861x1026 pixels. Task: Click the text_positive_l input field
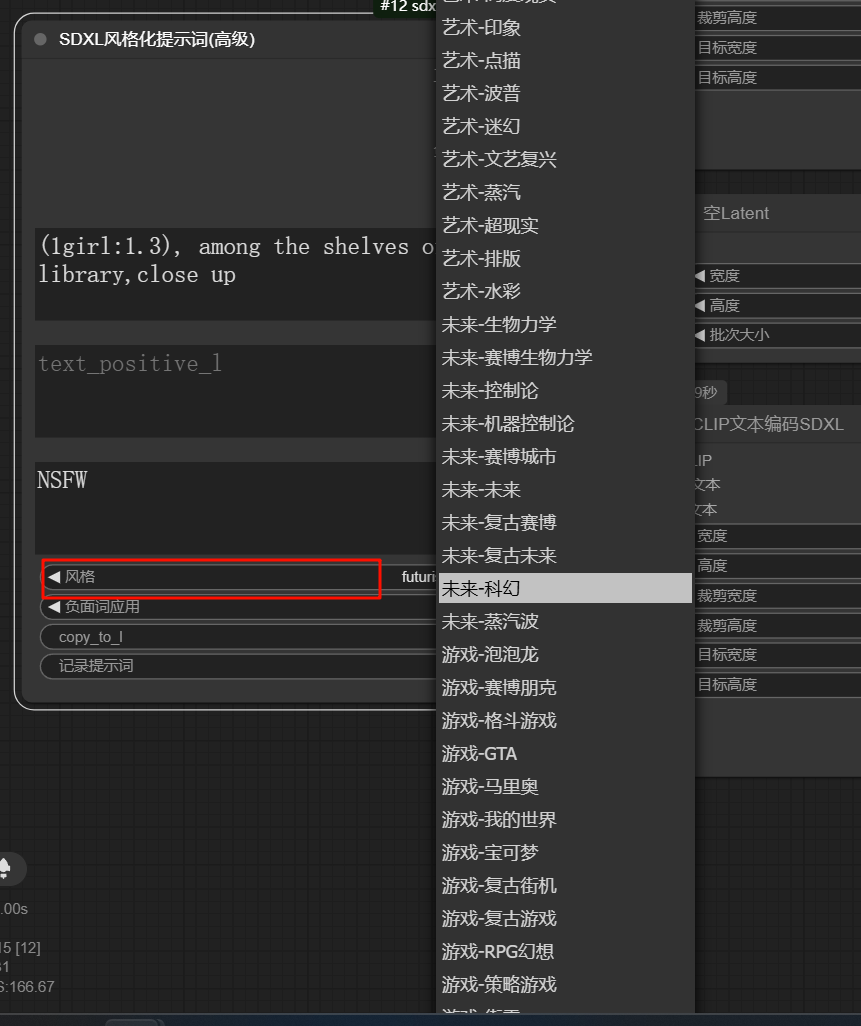[x=236, y=391]
